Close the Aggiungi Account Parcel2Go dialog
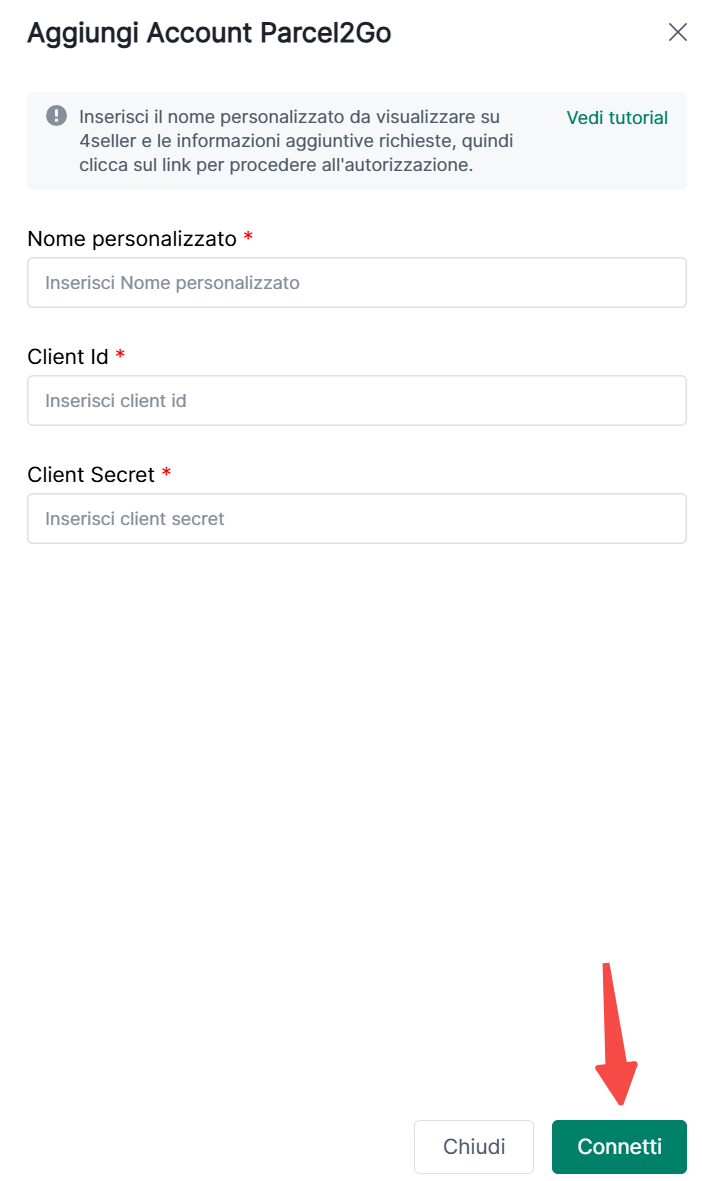The image size is (702, 1181). (678, 32)
